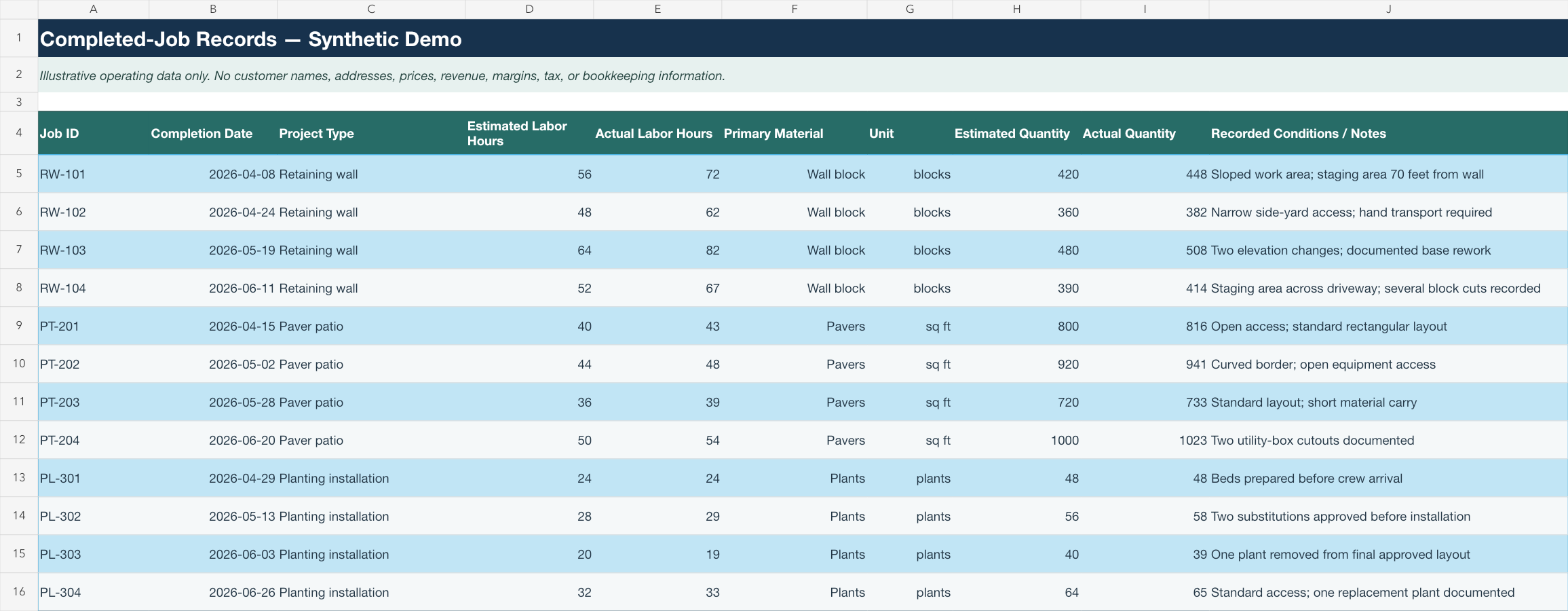Click estimated quantity 1000 cell
This screenshot has width=1568, height=611.
pos(1016,440)
